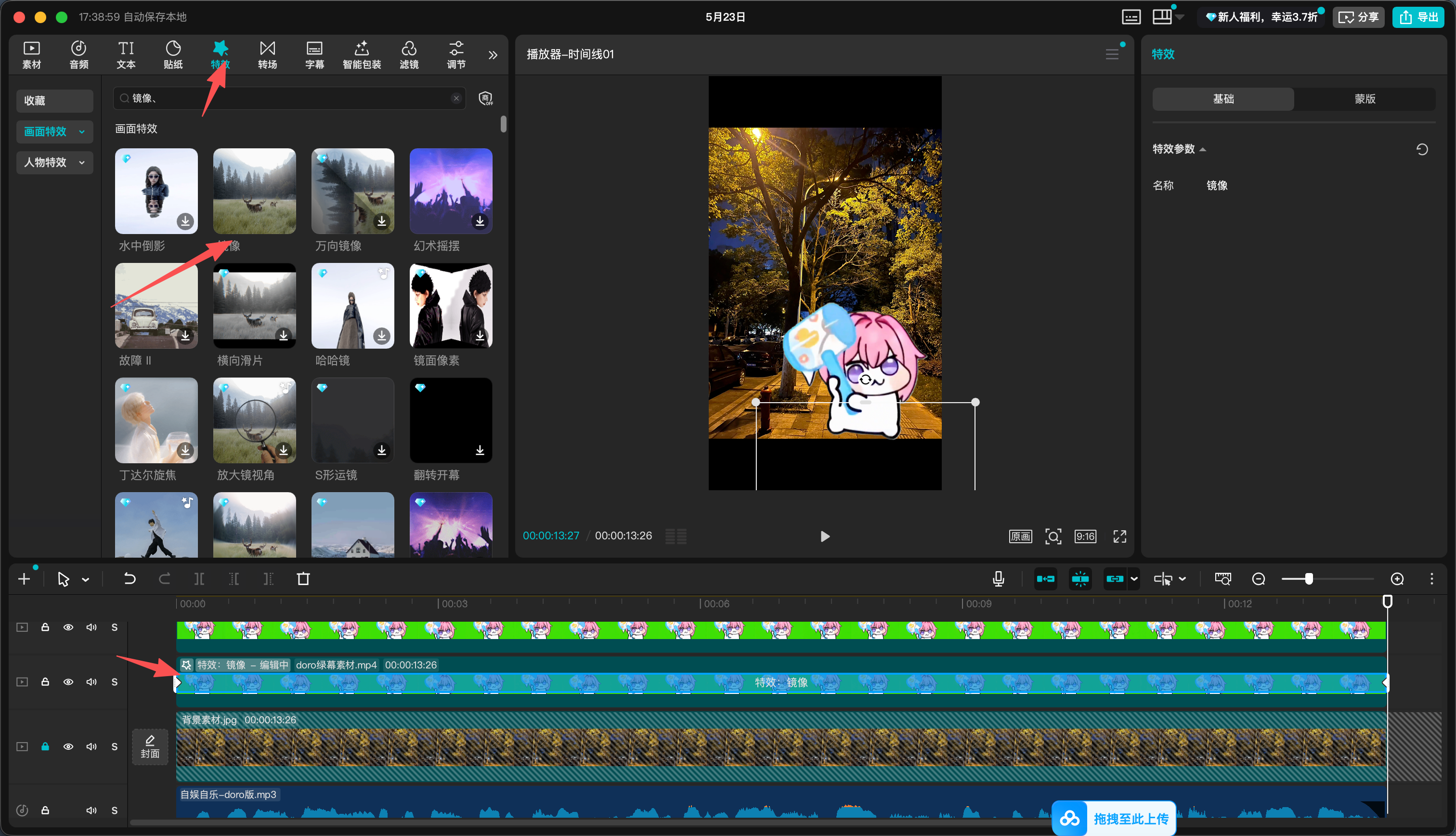Unlock the 背景素材 track
The height and width of the screenshot is (836, 1456).
click(45, 746)
